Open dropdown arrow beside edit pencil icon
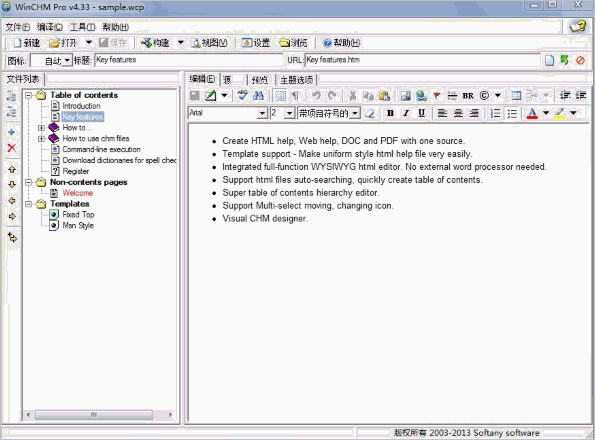595x440 pixels. 225,96
